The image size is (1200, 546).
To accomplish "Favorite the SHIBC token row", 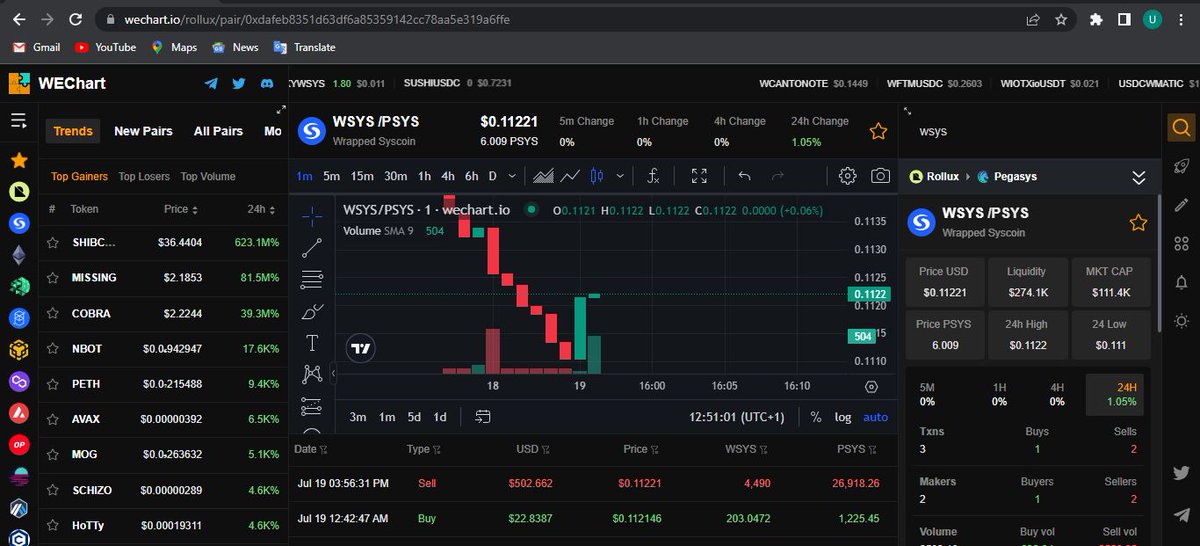I will [53, 242].
